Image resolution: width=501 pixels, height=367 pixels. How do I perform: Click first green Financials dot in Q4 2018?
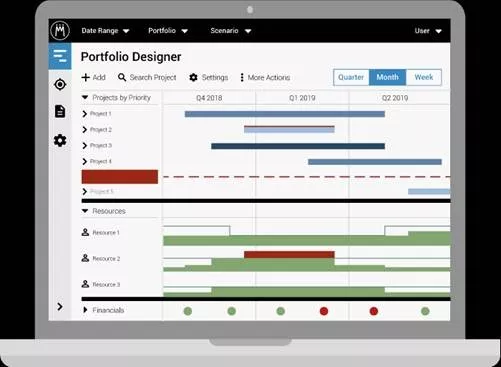(188, 311)
